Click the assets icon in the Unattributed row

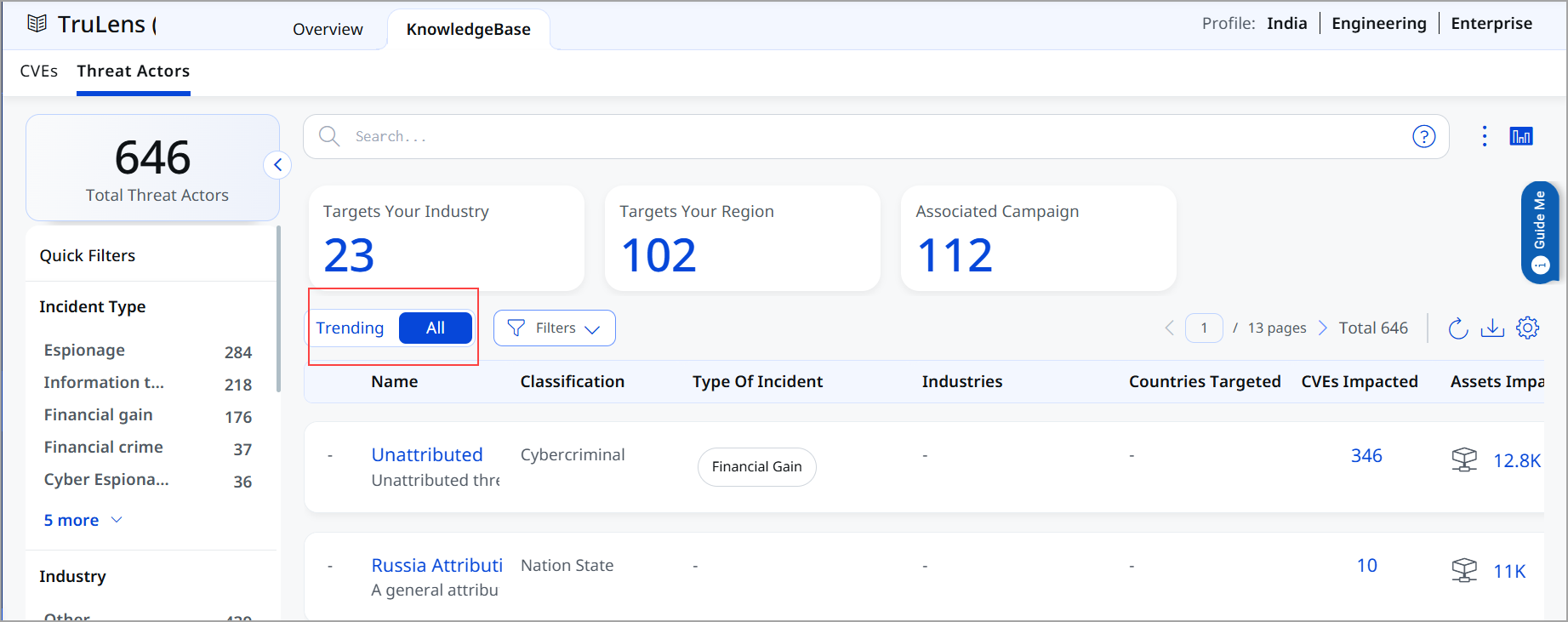pos(1464,459)
